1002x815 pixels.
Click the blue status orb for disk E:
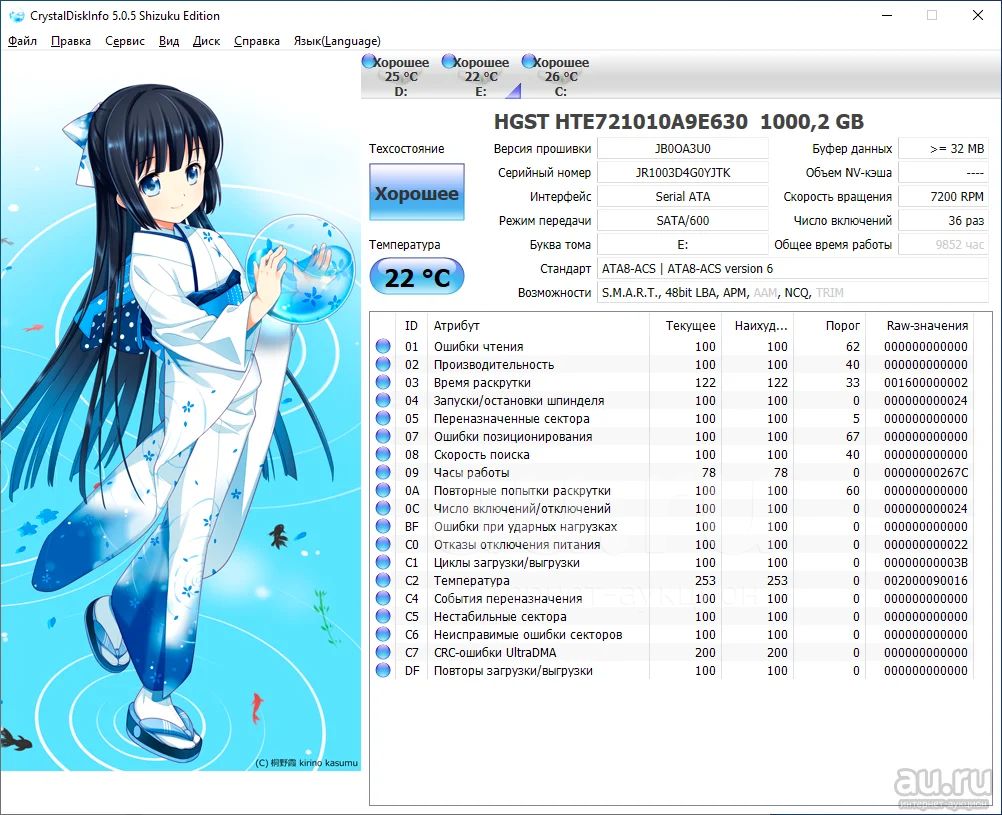tap(448, 61)
